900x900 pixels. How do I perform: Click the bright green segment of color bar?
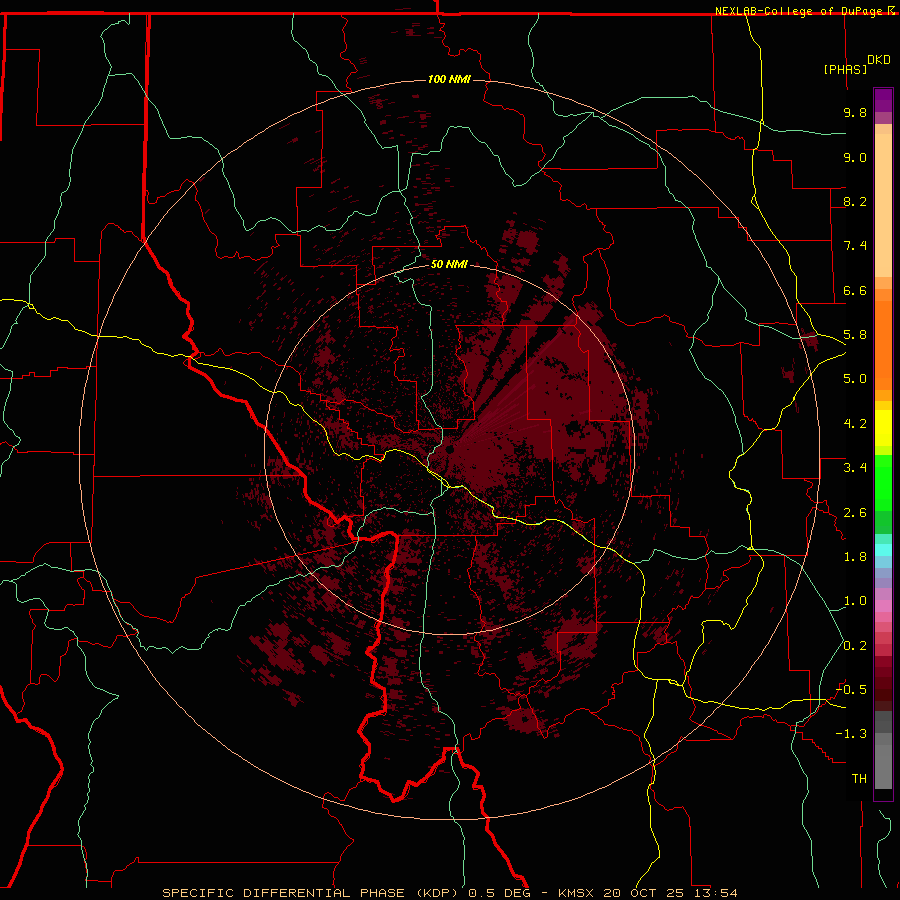point(883,484)
